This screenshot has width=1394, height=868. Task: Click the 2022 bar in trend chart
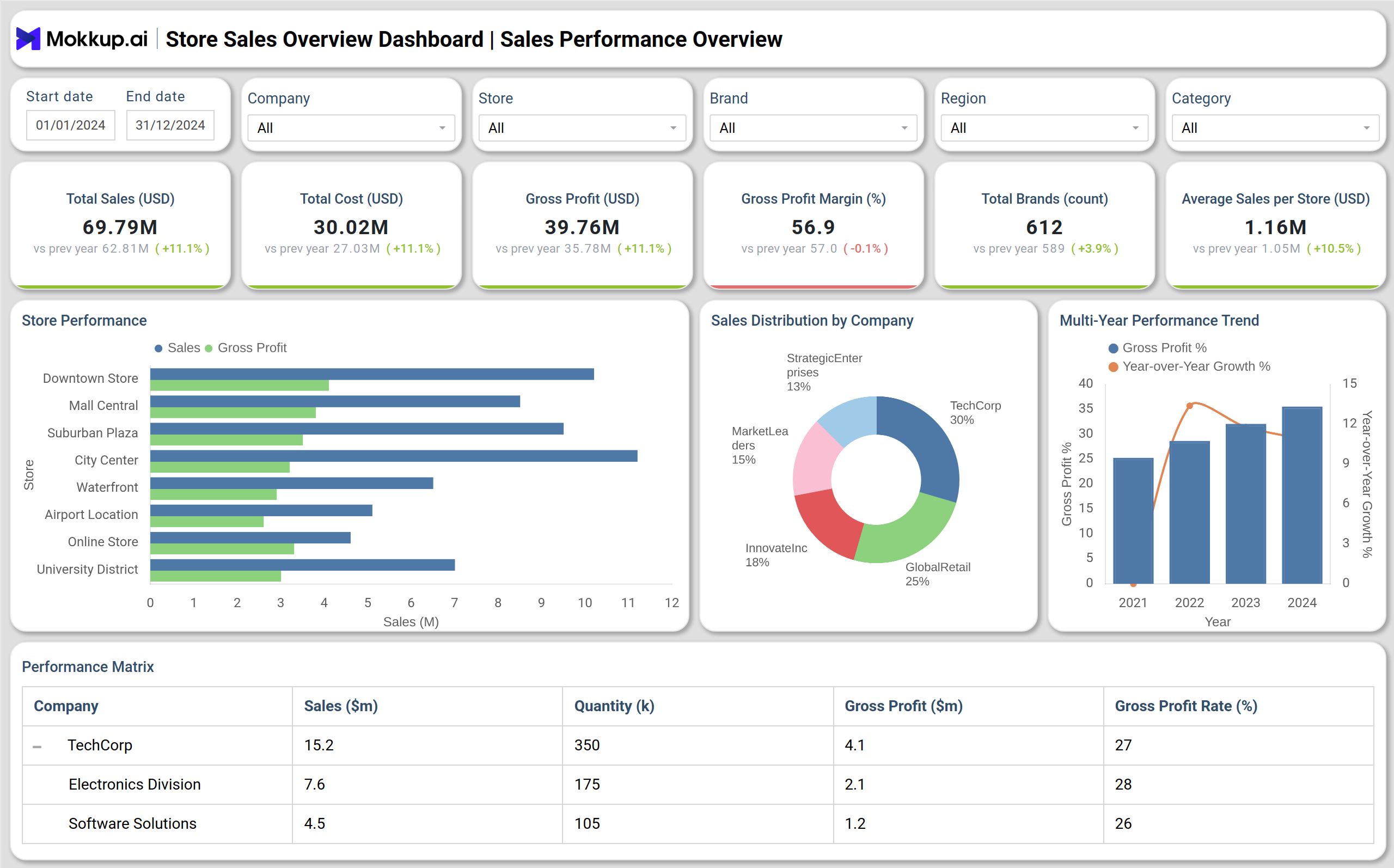(x=1189, y=512)
